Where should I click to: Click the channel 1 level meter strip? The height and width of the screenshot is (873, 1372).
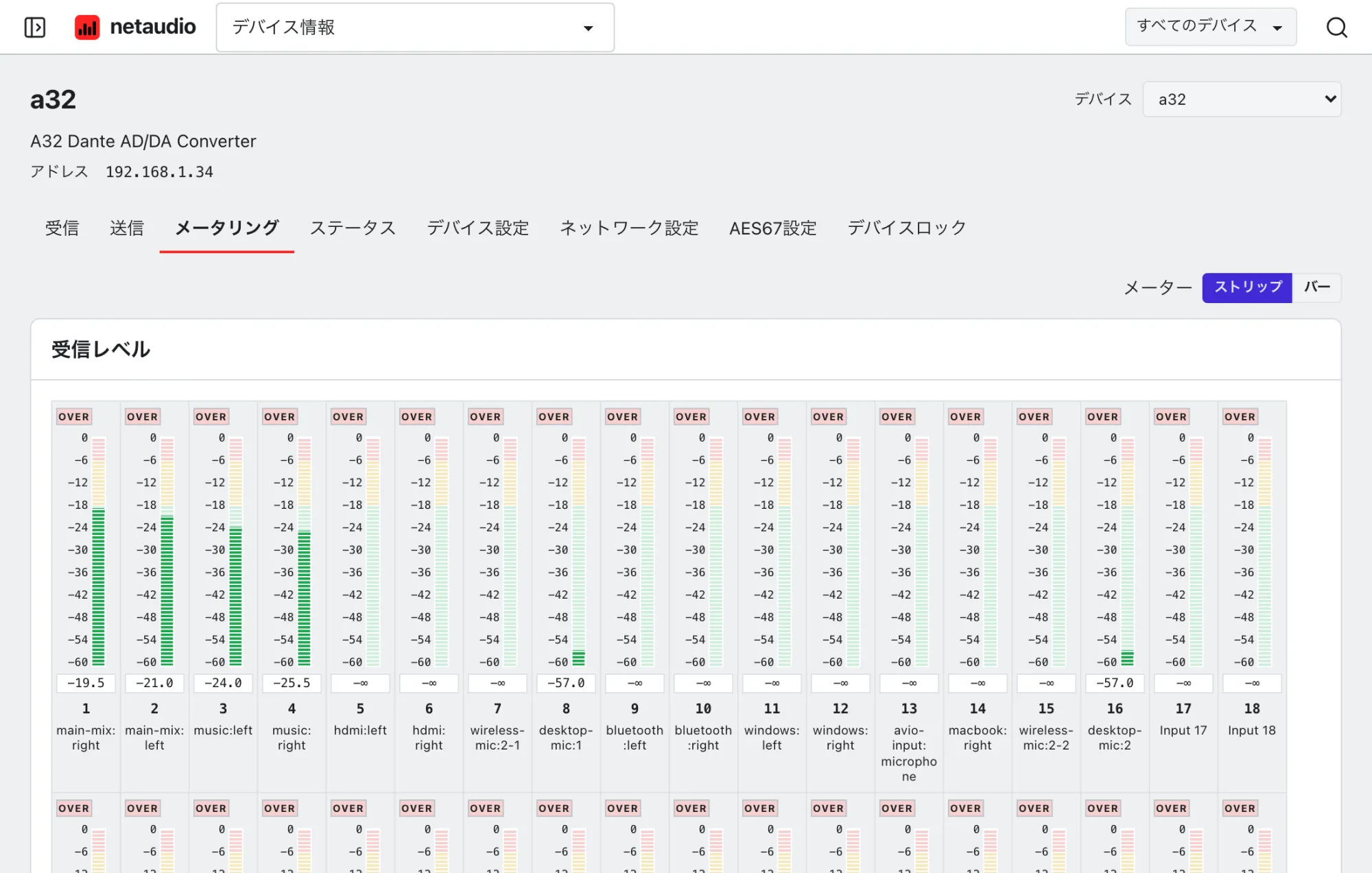98,551
